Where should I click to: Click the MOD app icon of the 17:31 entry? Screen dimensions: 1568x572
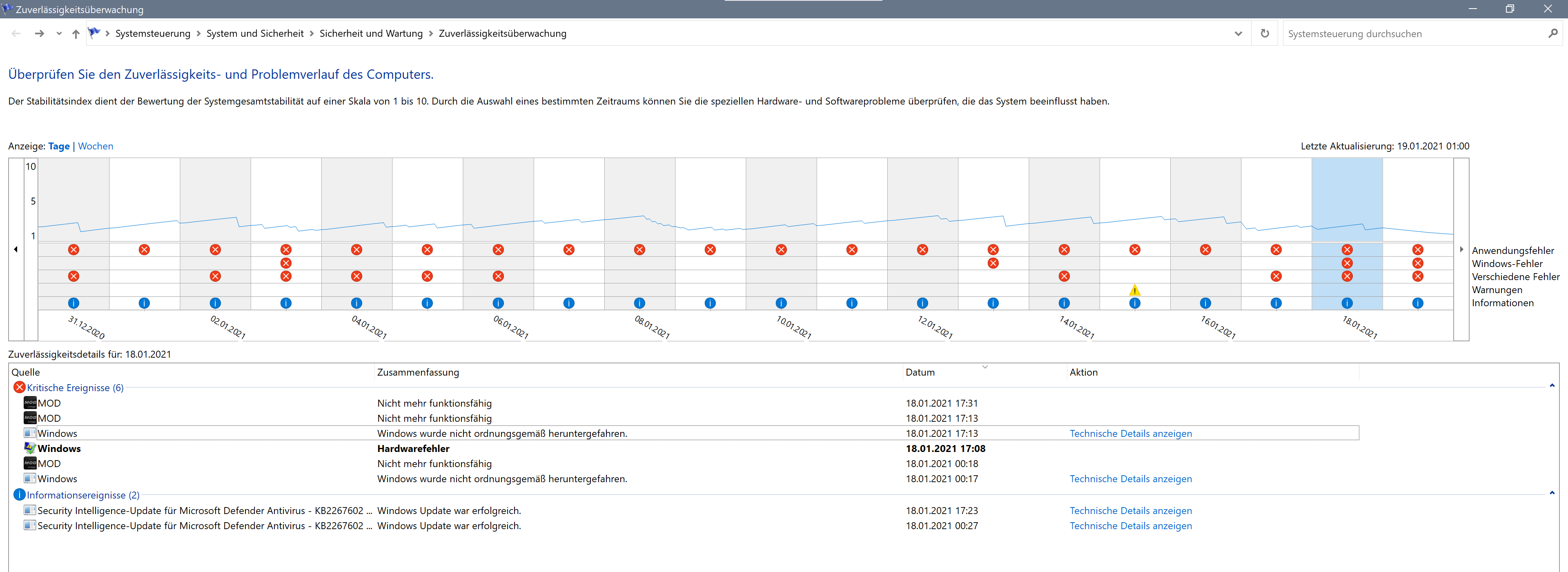click(x=30, y=403)
